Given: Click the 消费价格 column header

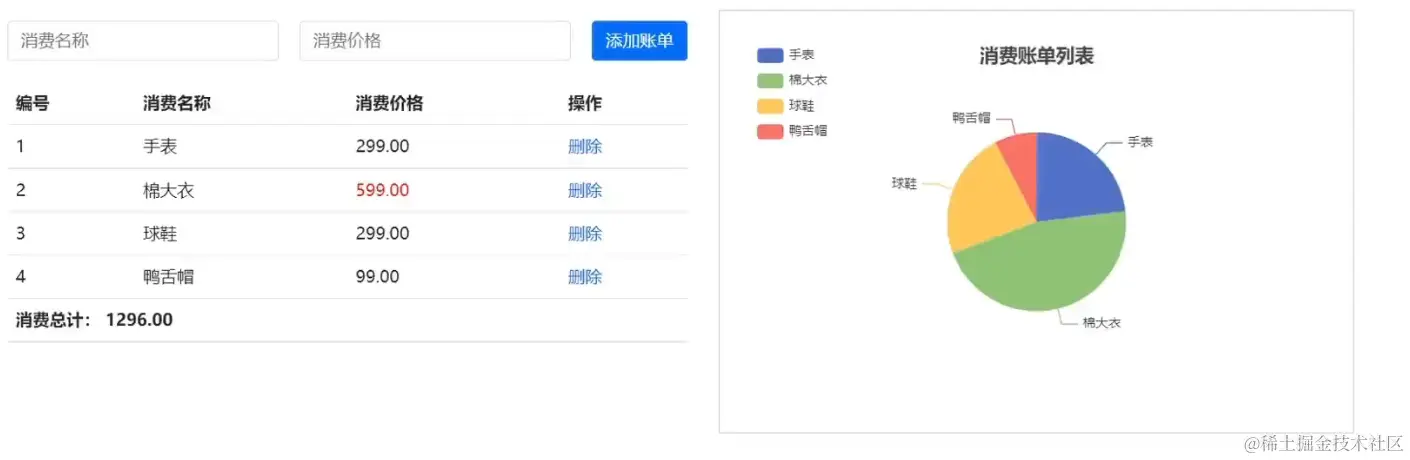Looking at the screenshot, I should point(389,104).
